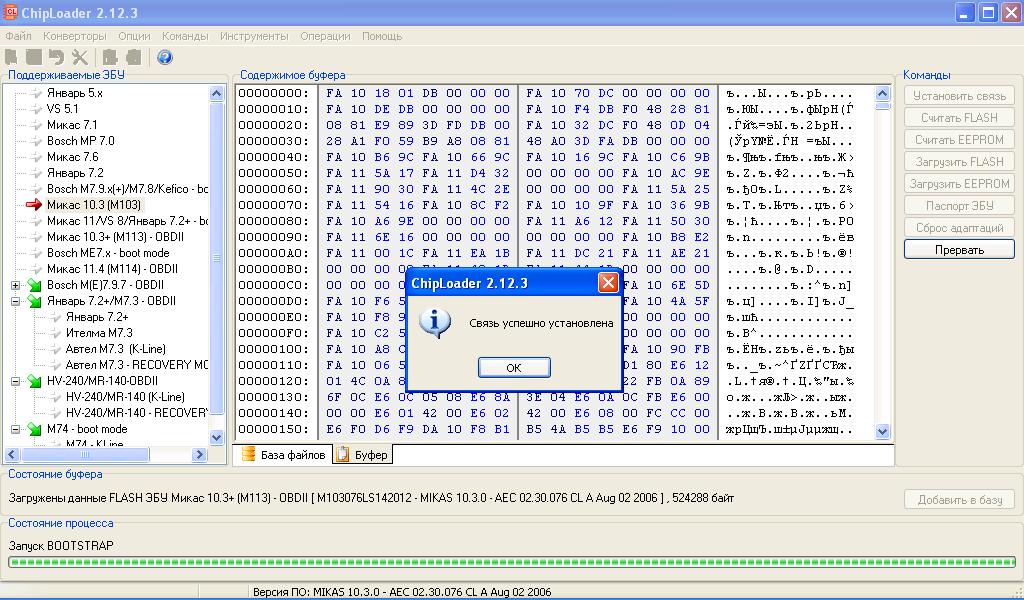The width and height of the screenshot is (1024, 600).
Task: Open the Опции menu
Action: (x=134, y=36)
